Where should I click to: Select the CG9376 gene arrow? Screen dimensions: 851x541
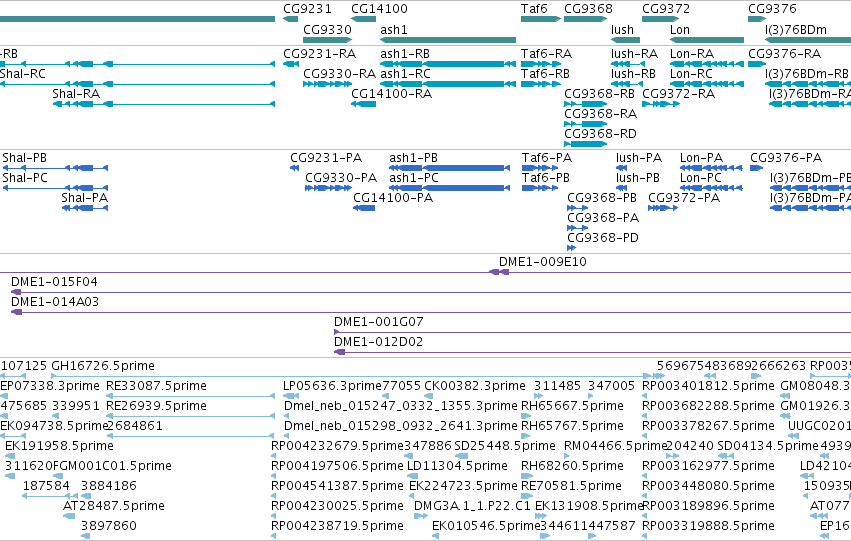point(757,19)
